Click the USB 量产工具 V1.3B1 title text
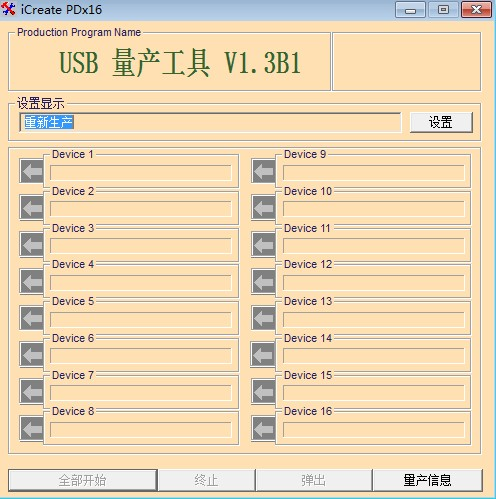Viewport: 496px width, 499px height. [180, 63]
